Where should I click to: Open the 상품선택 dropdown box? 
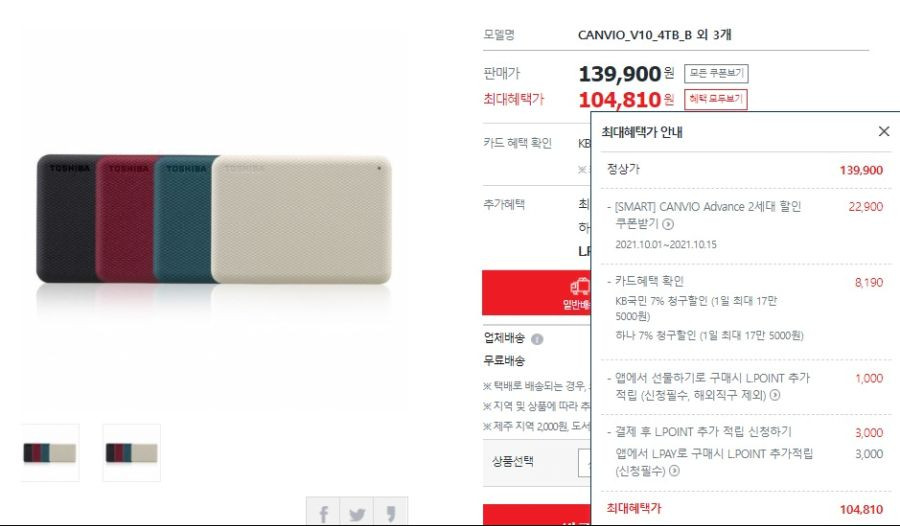point(584,462)
